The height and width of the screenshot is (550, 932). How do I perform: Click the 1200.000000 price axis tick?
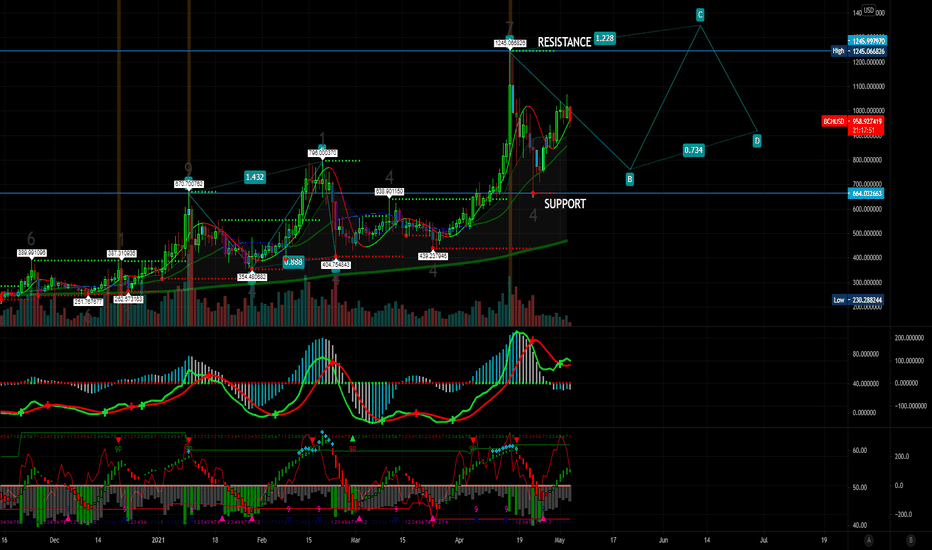[x=868, y=62]
